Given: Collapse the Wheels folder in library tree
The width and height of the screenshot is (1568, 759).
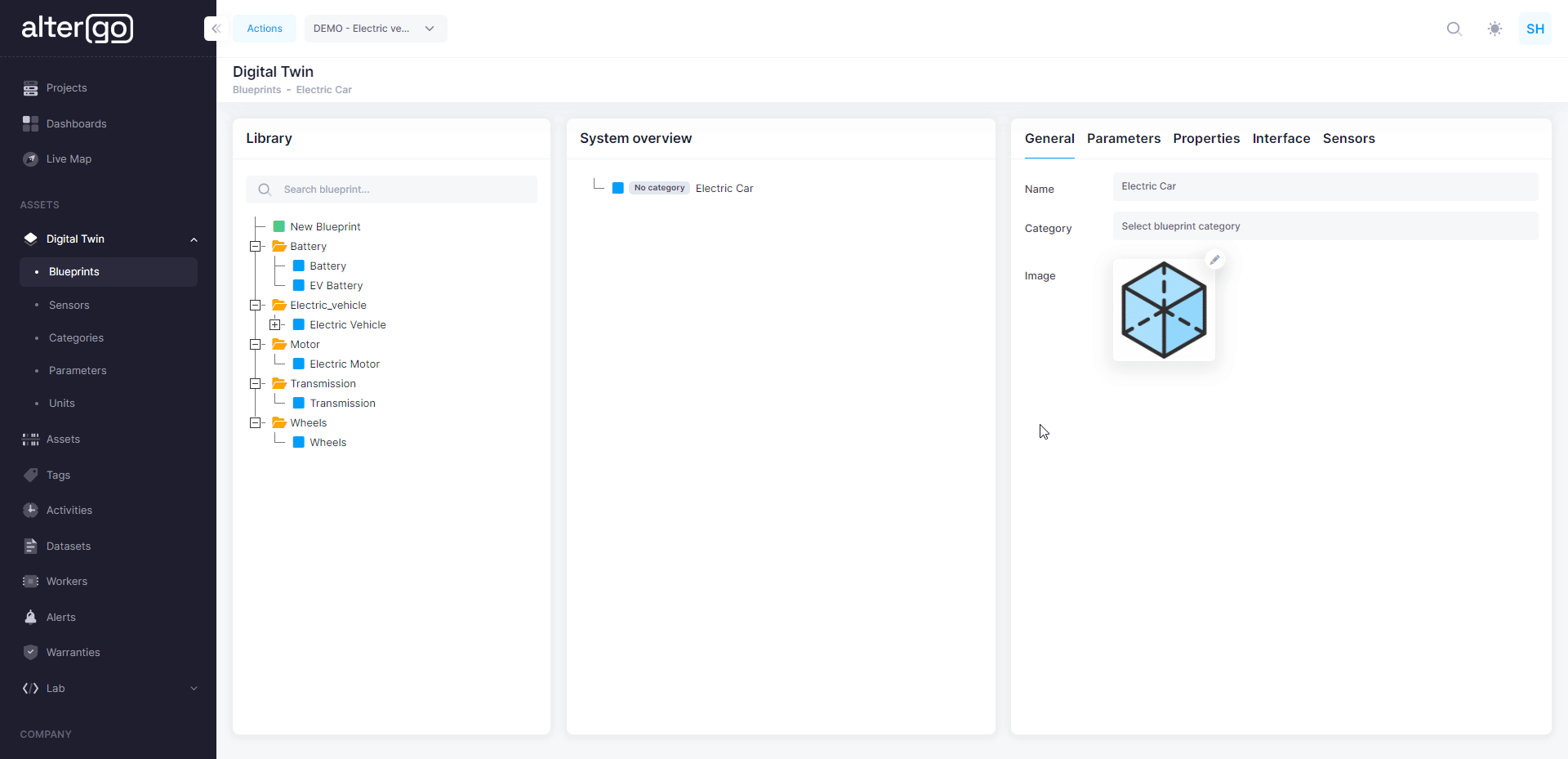Looking at the screenshot, I should (x=256, y=423).
